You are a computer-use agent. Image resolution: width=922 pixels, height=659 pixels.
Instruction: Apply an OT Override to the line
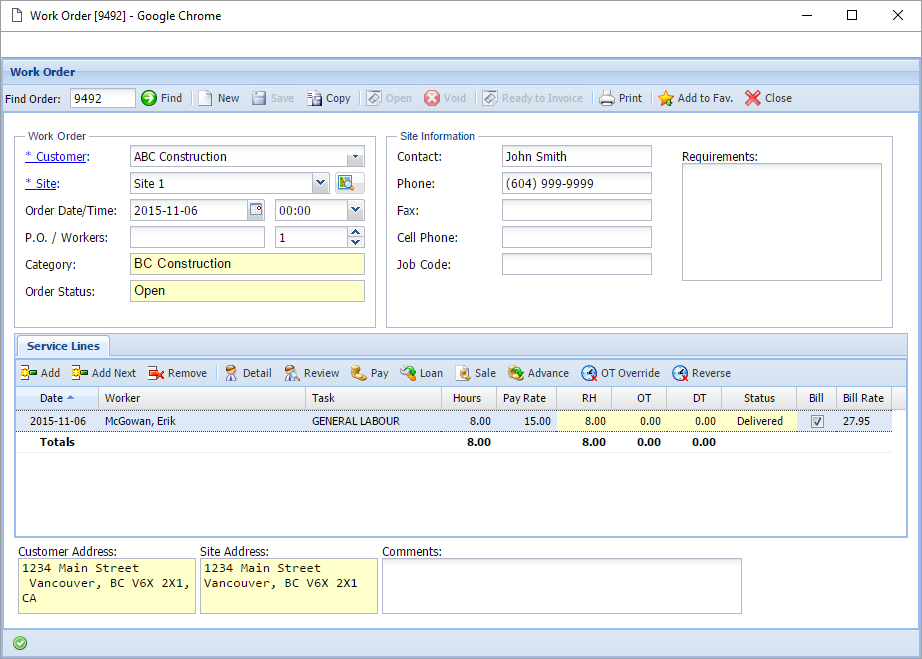(620, 373)
